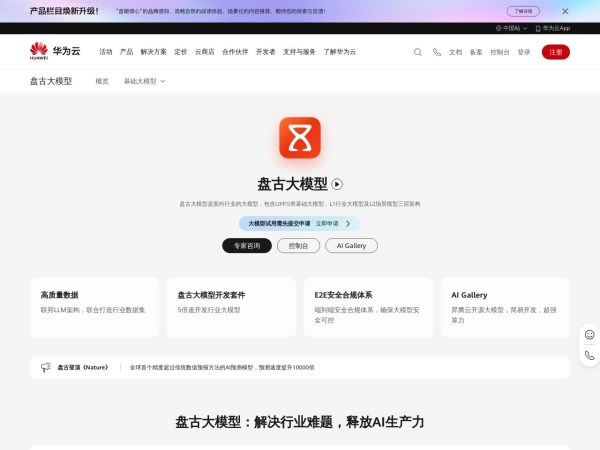Click the 专家咨询 button
600x450 pixels.
point(247,245)
